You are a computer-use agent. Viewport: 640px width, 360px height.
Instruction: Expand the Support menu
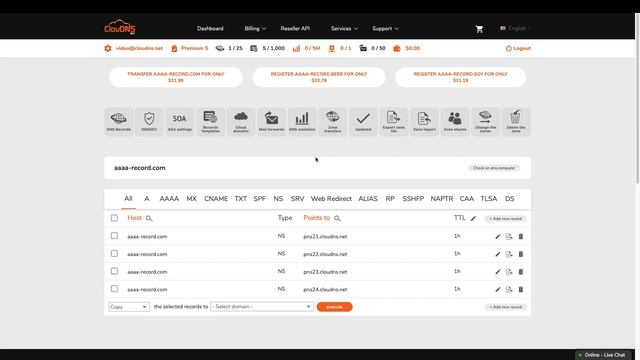(385, 29)
